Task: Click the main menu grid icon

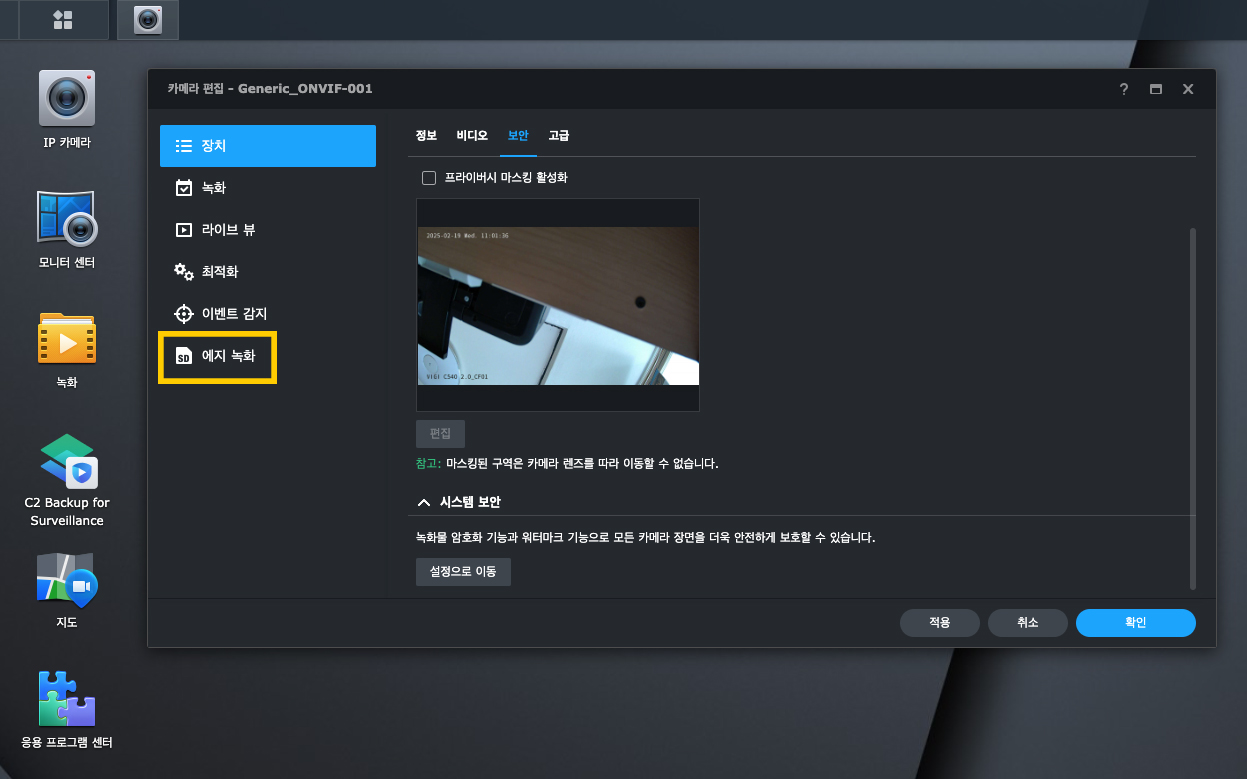Action: point(63,20)
